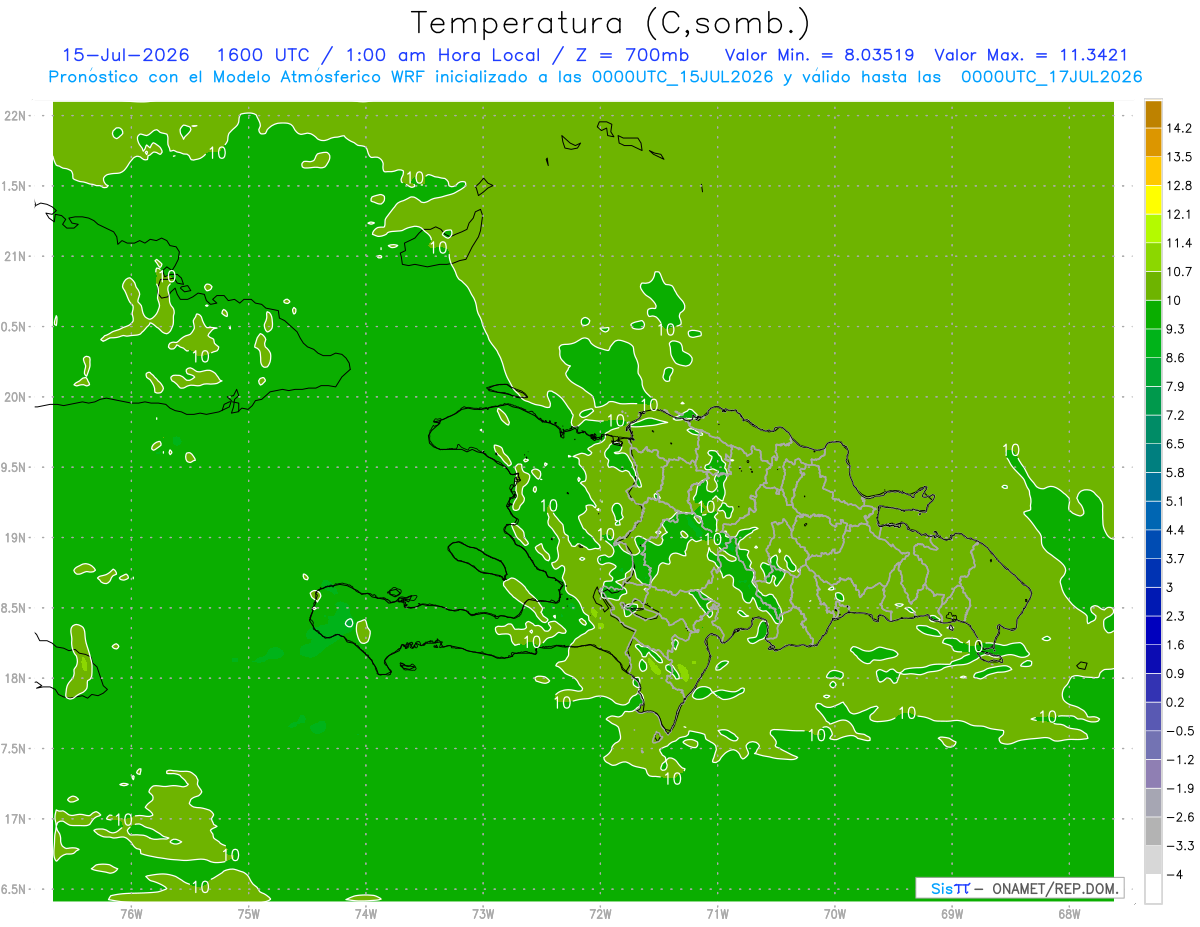Click the "5.1" colorbar label
The height and width of the screenshot is (927, 1200).
(x=1175, y=501)
